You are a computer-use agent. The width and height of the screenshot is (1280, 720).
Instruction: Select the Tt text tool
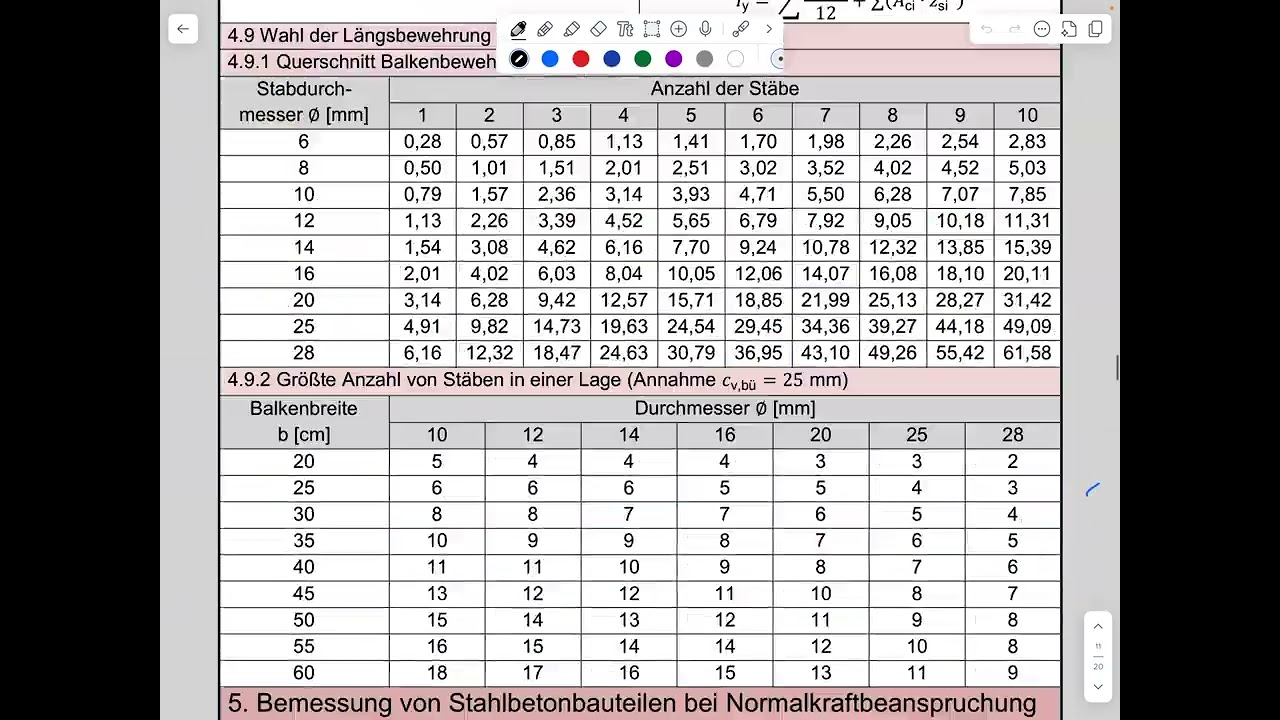[625, 29]
